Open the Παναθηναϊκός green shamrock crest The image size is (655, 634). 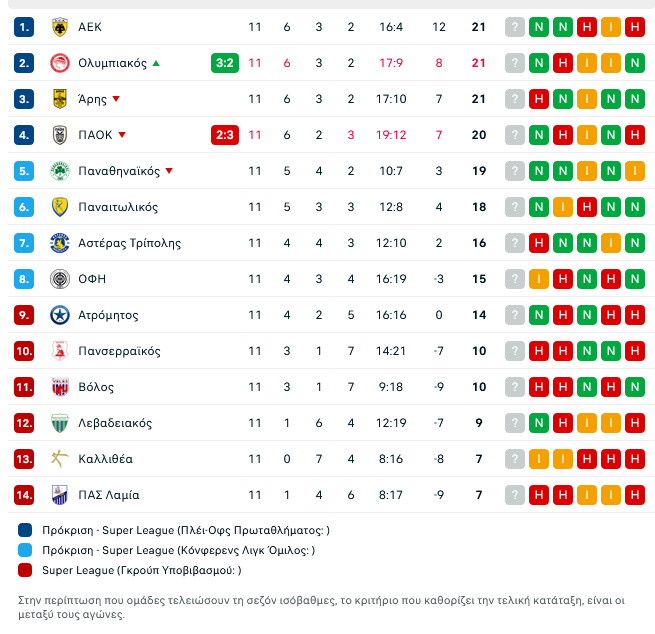[60, 171]
